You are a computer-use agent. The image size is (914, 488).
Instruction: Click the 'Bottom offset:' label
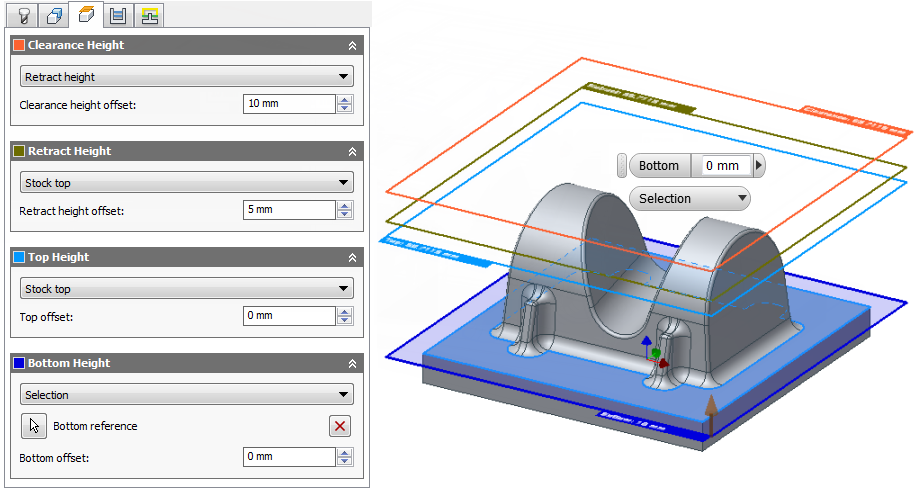coord(54,458)
